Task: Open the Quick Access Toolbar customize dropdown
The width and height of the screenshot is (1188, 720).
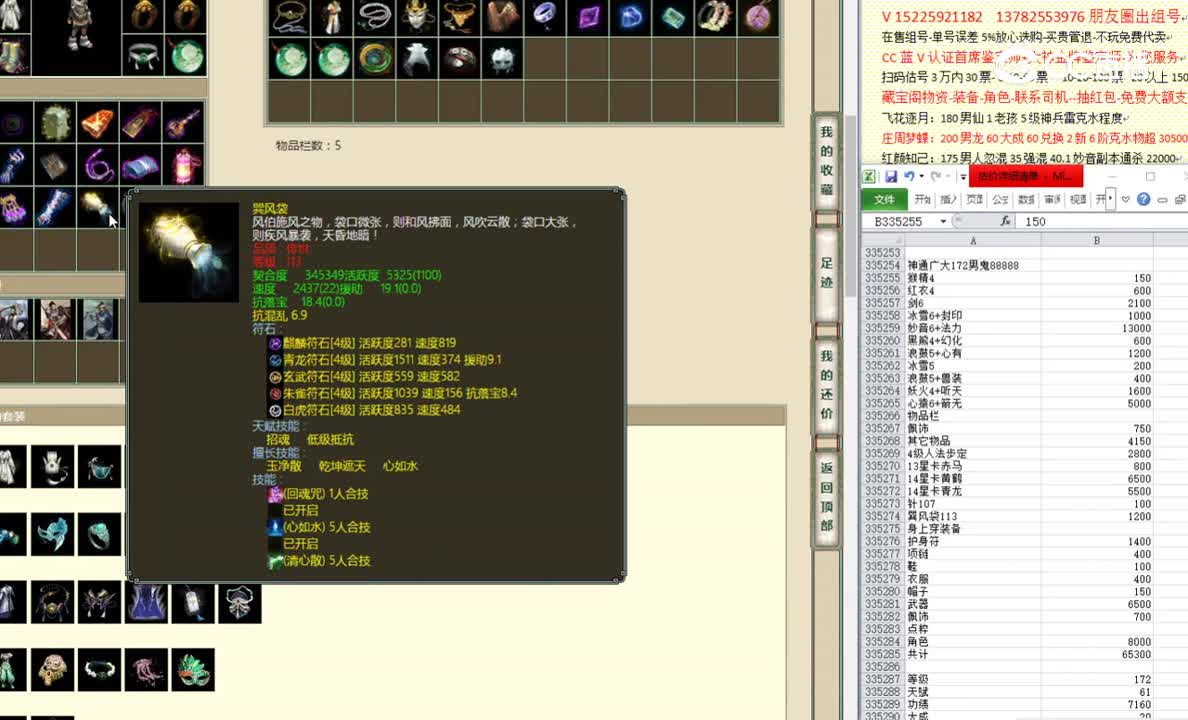Action: pos(962,176)
